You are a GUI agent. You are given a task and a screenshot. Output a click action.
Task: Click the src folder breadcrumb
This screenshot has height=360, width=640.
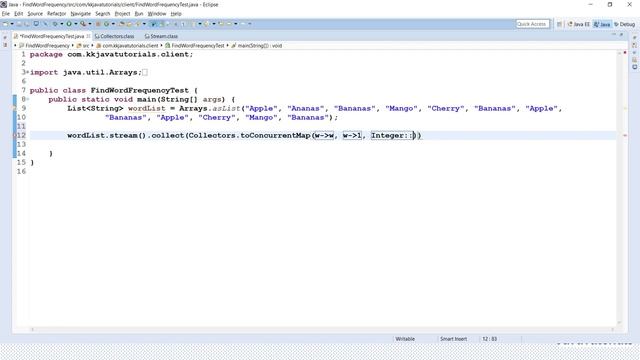[x=83, y=46]
